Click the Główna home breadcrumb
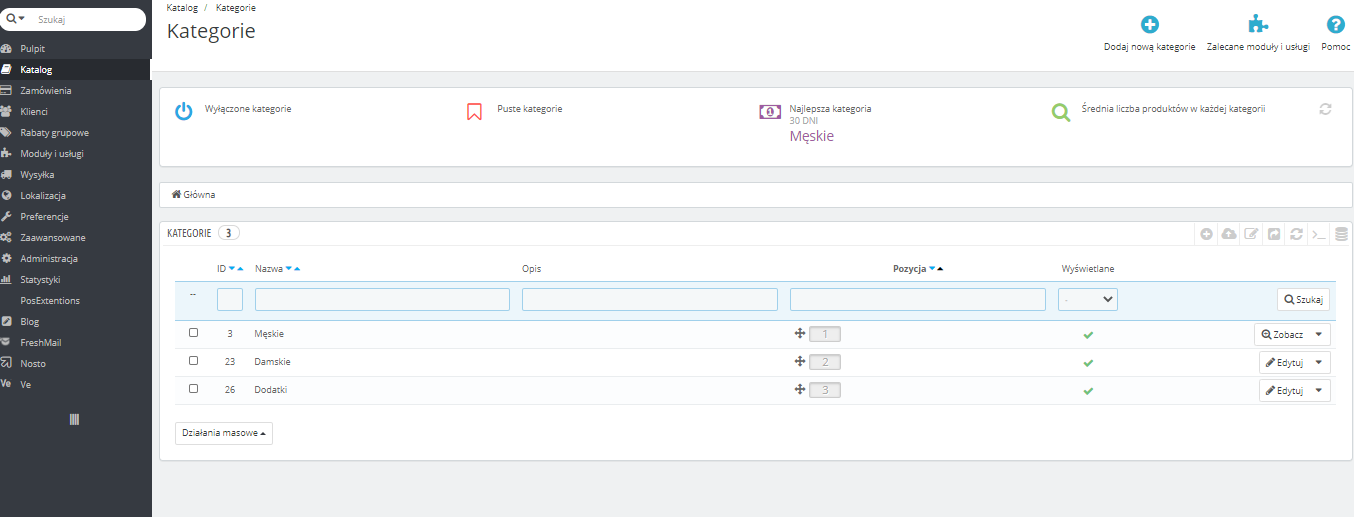This screenshot has height=517, width=1354. coord(193,194)
